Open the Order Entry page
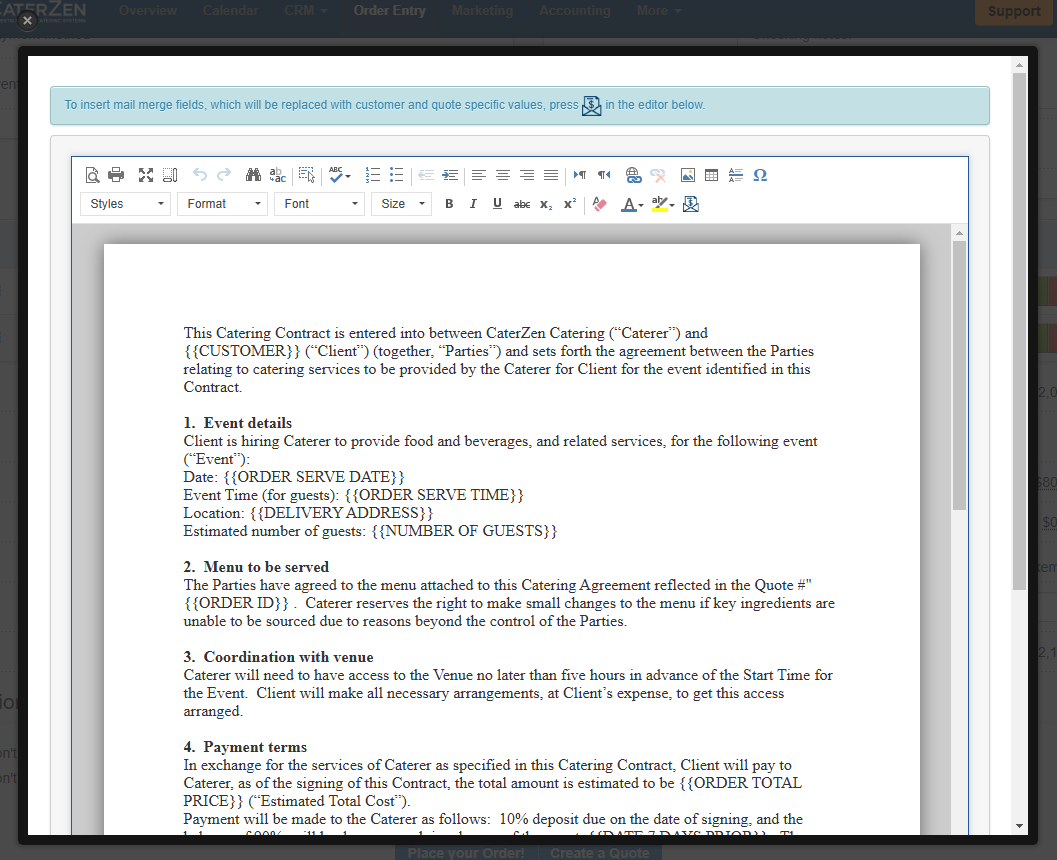 click(390, 11)
